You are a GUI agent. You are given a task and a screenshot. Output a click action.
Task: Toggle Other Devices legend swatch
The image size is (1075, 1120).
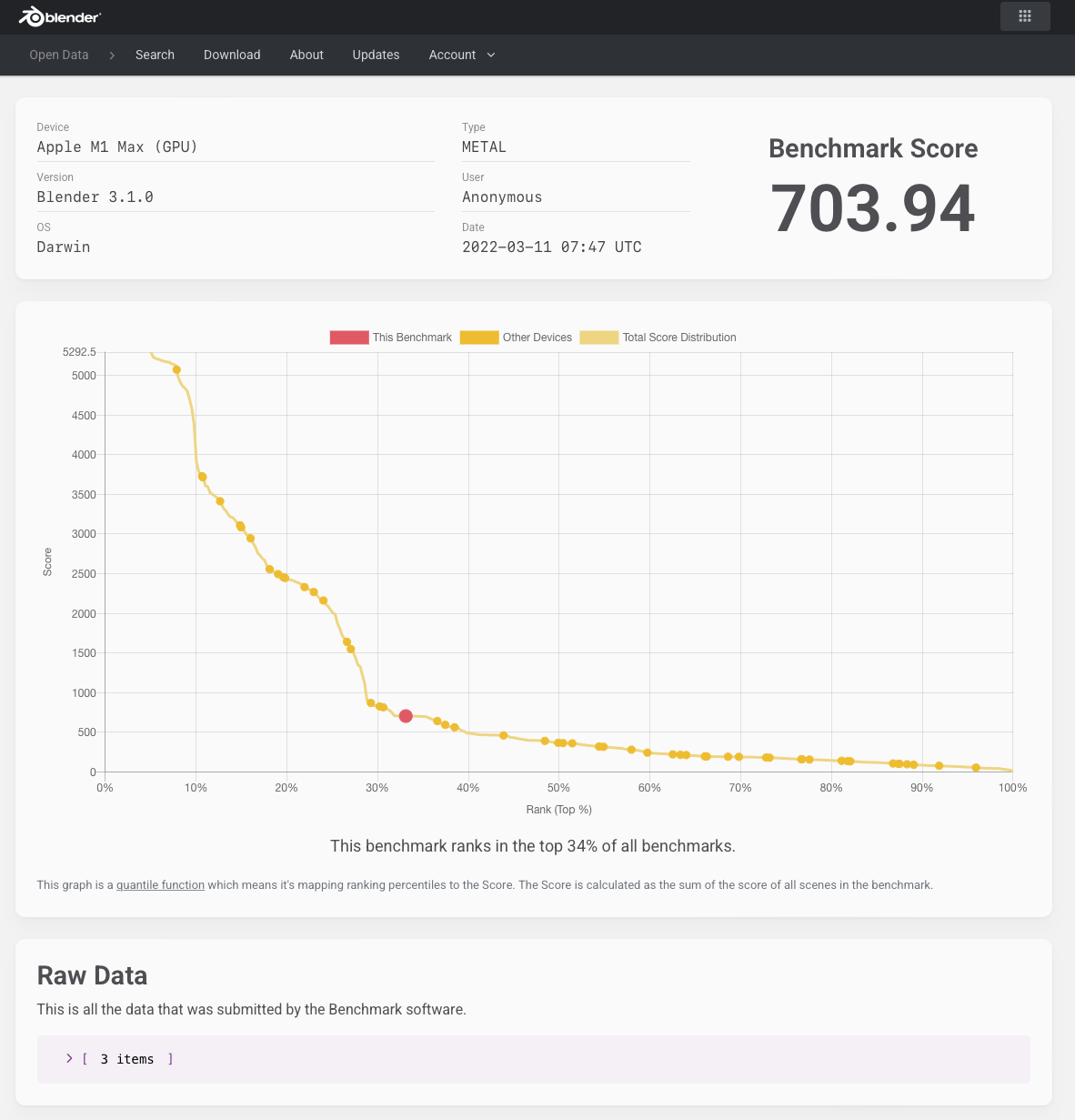click(x=479, y=338)
